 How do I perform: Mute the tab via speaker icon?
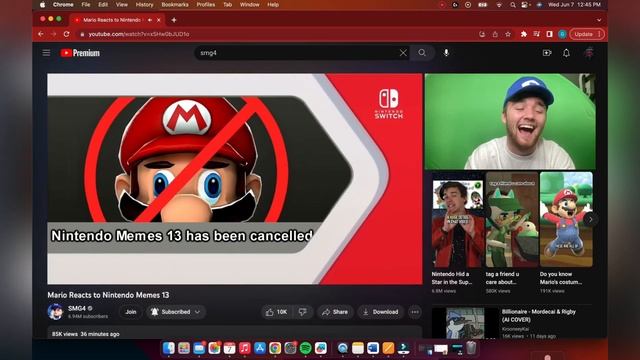[150, 20]
